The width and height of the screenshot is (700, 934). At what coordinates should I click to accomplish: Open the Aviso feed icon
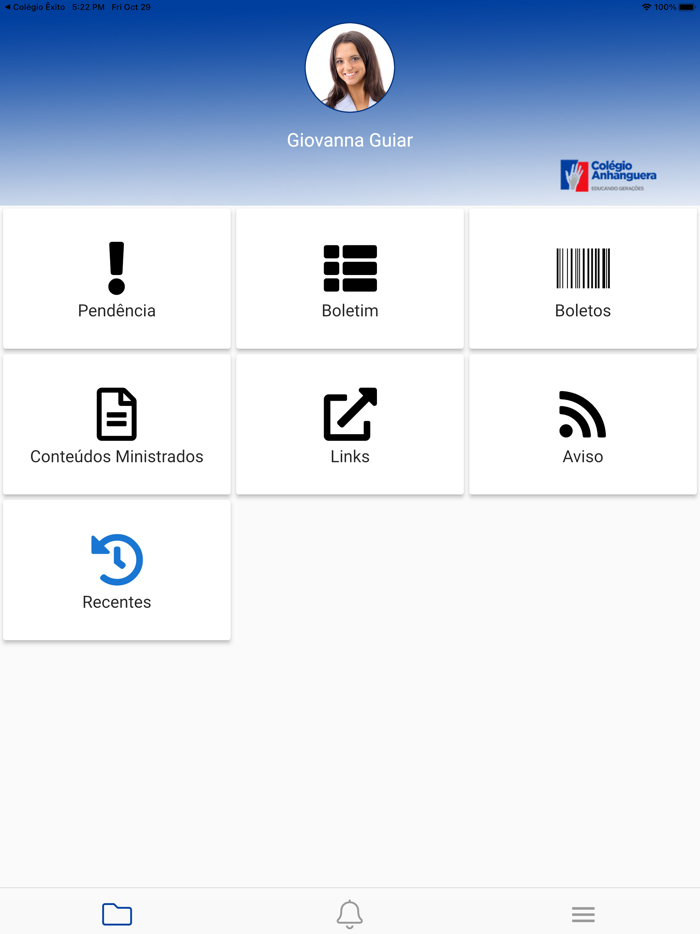[583, 415]
